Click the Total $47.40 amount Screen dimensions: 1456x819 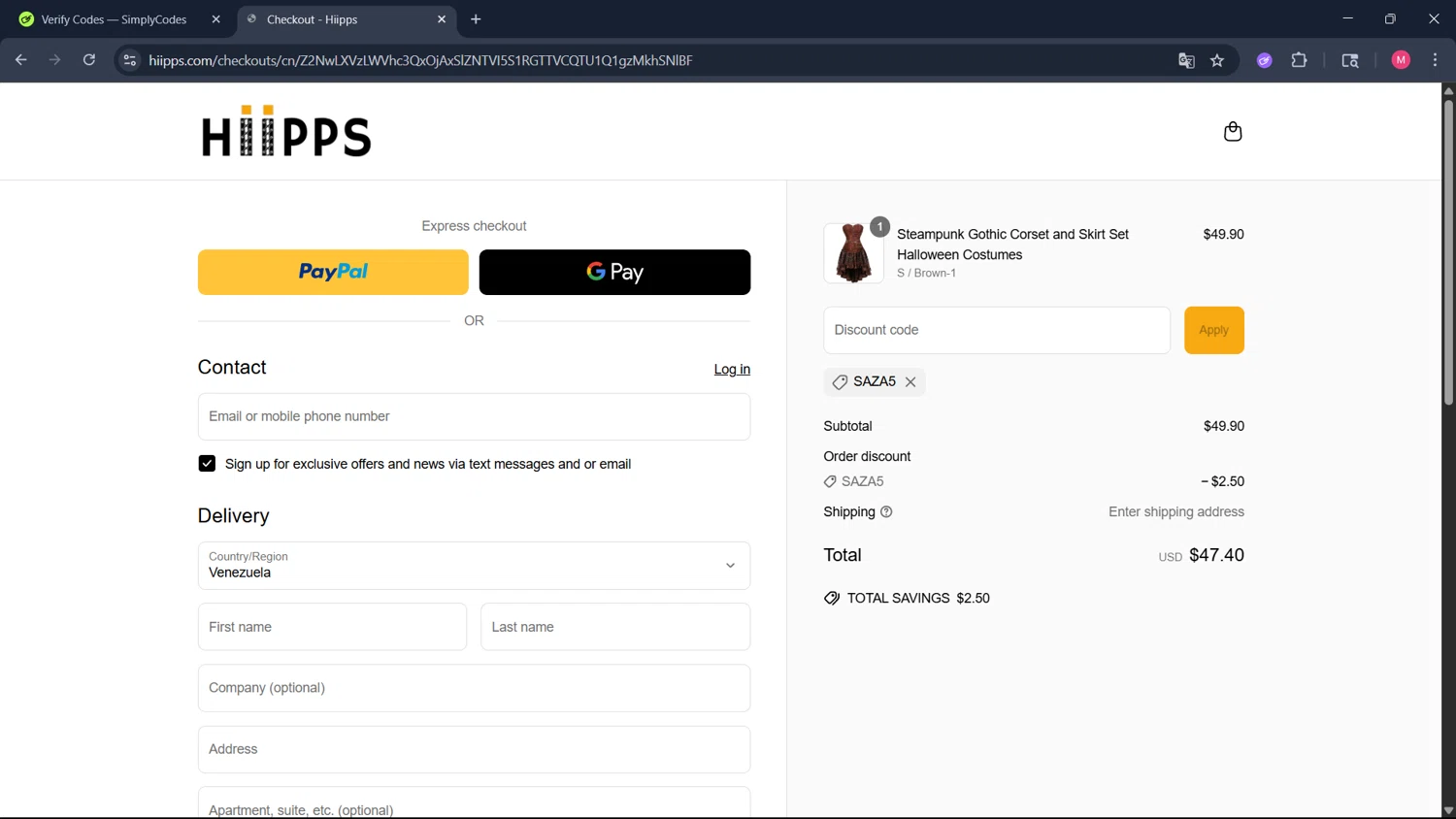coord(1216,555)
